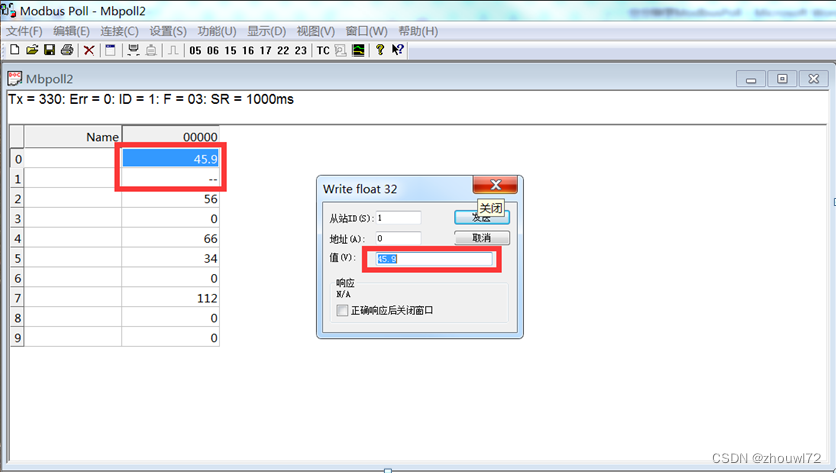Viewport: 836px width, 473px height.
Task: Click the 值 value input field
Action: [433, 259]
